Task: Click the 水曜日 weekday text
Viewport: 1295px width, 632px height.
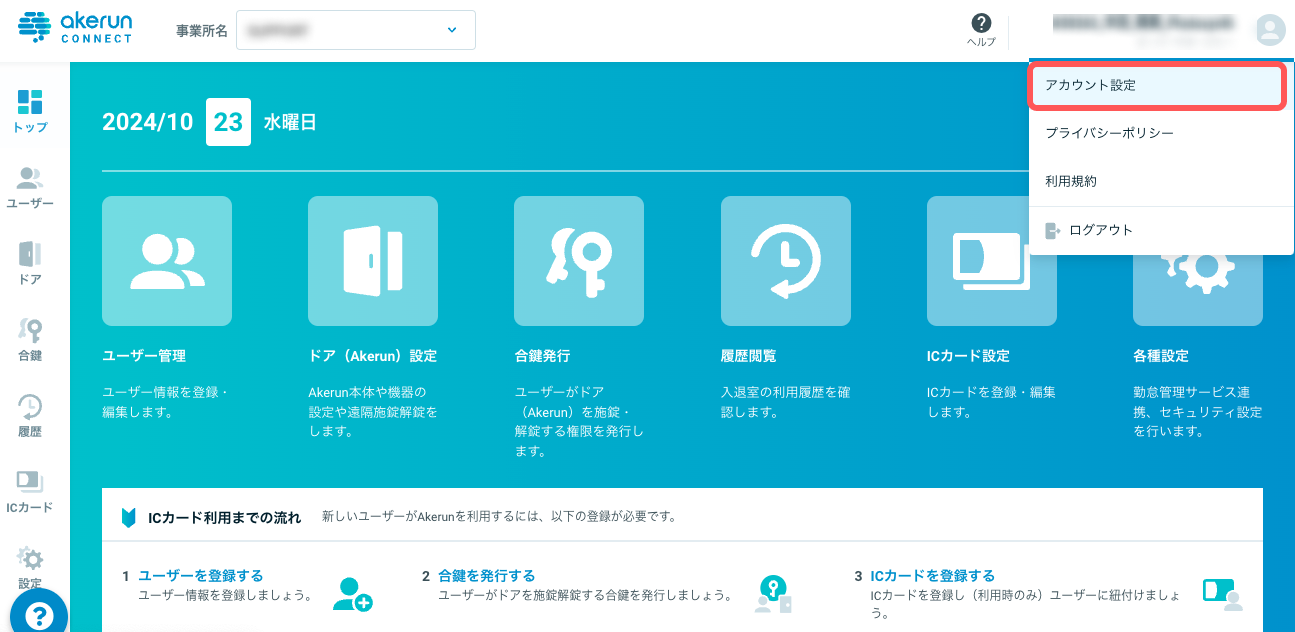Action: coord(290,122)
